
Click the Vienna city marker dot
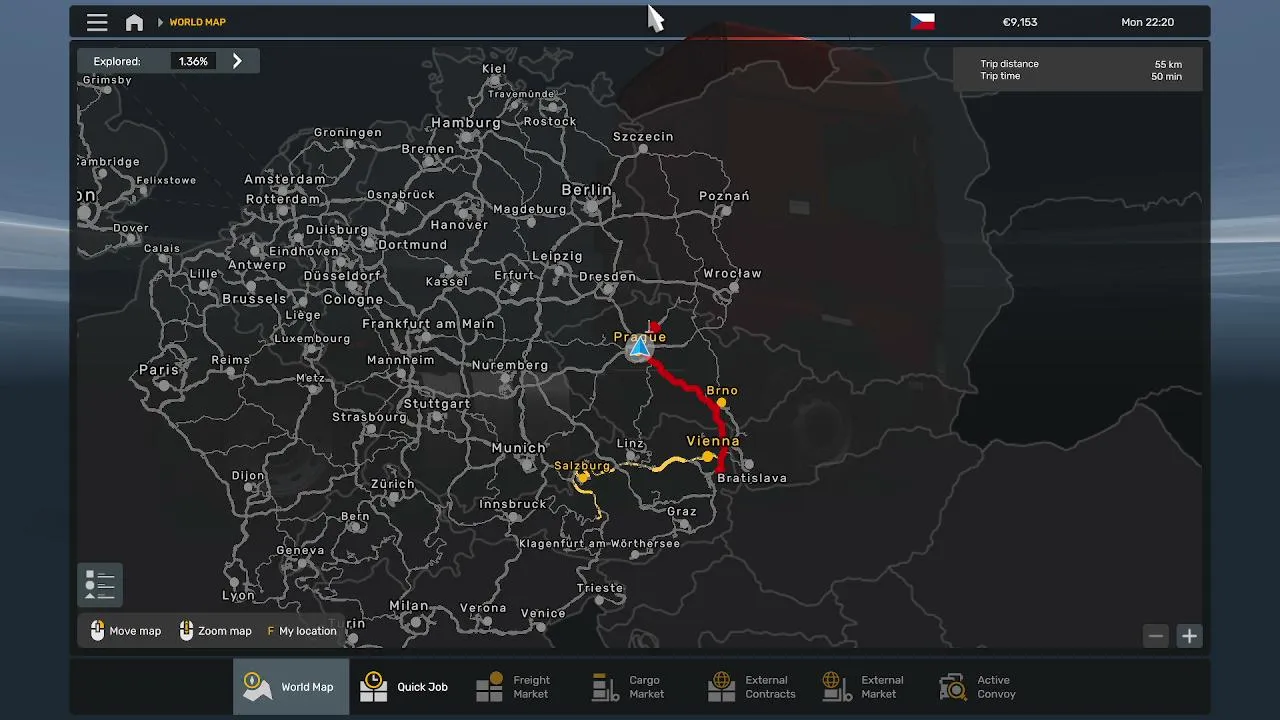(708, 457)
